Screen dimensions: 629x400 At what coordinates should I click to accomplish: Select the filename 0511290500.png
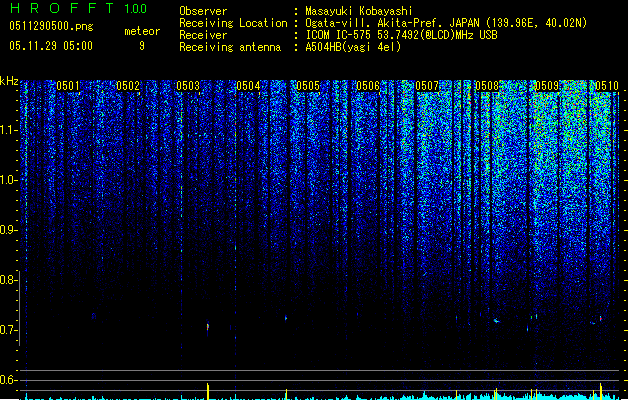pyautogui.click(x=51, y=27)
